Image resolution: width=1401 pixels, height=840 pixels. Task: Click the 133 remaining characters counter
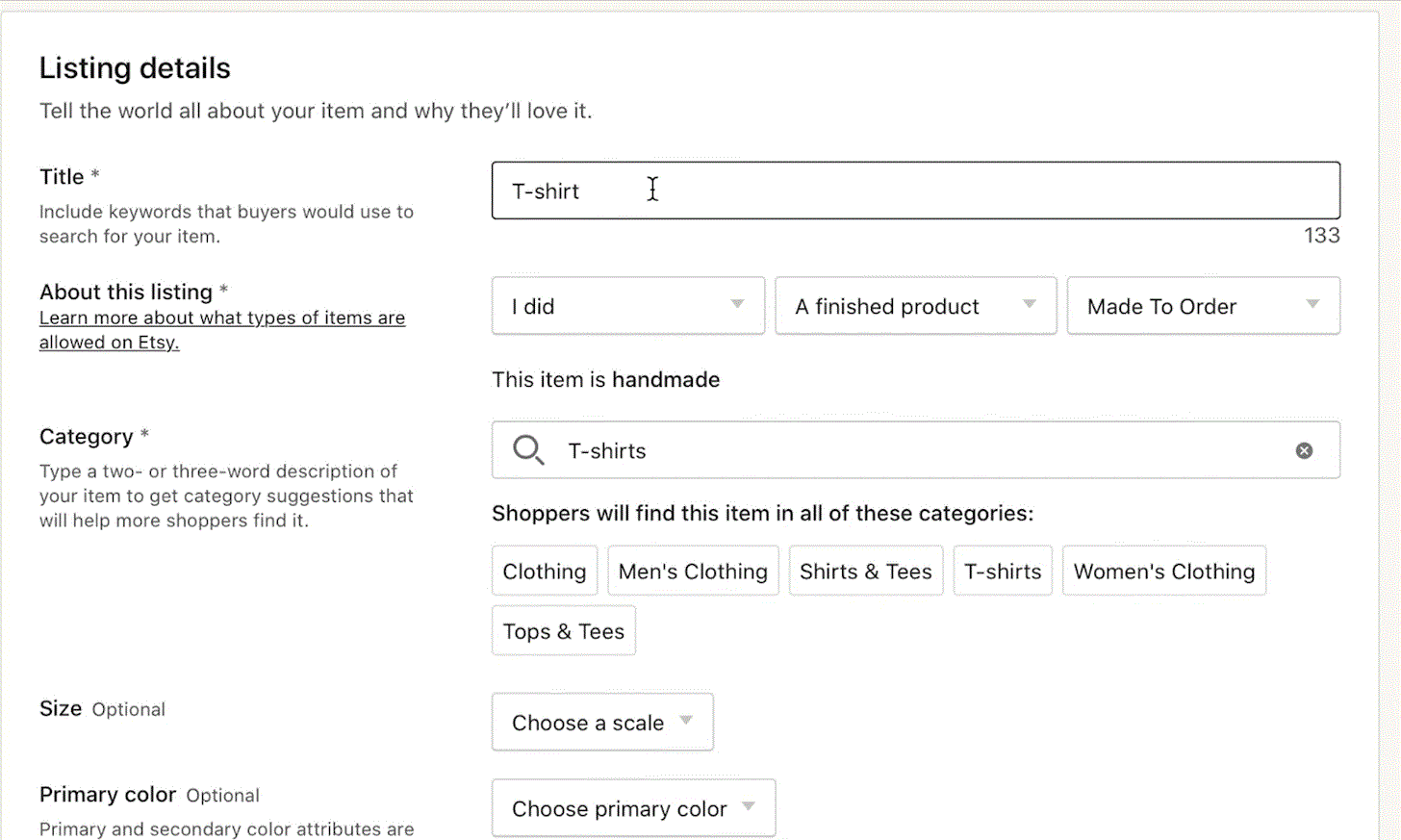[x=1321, y=236]
